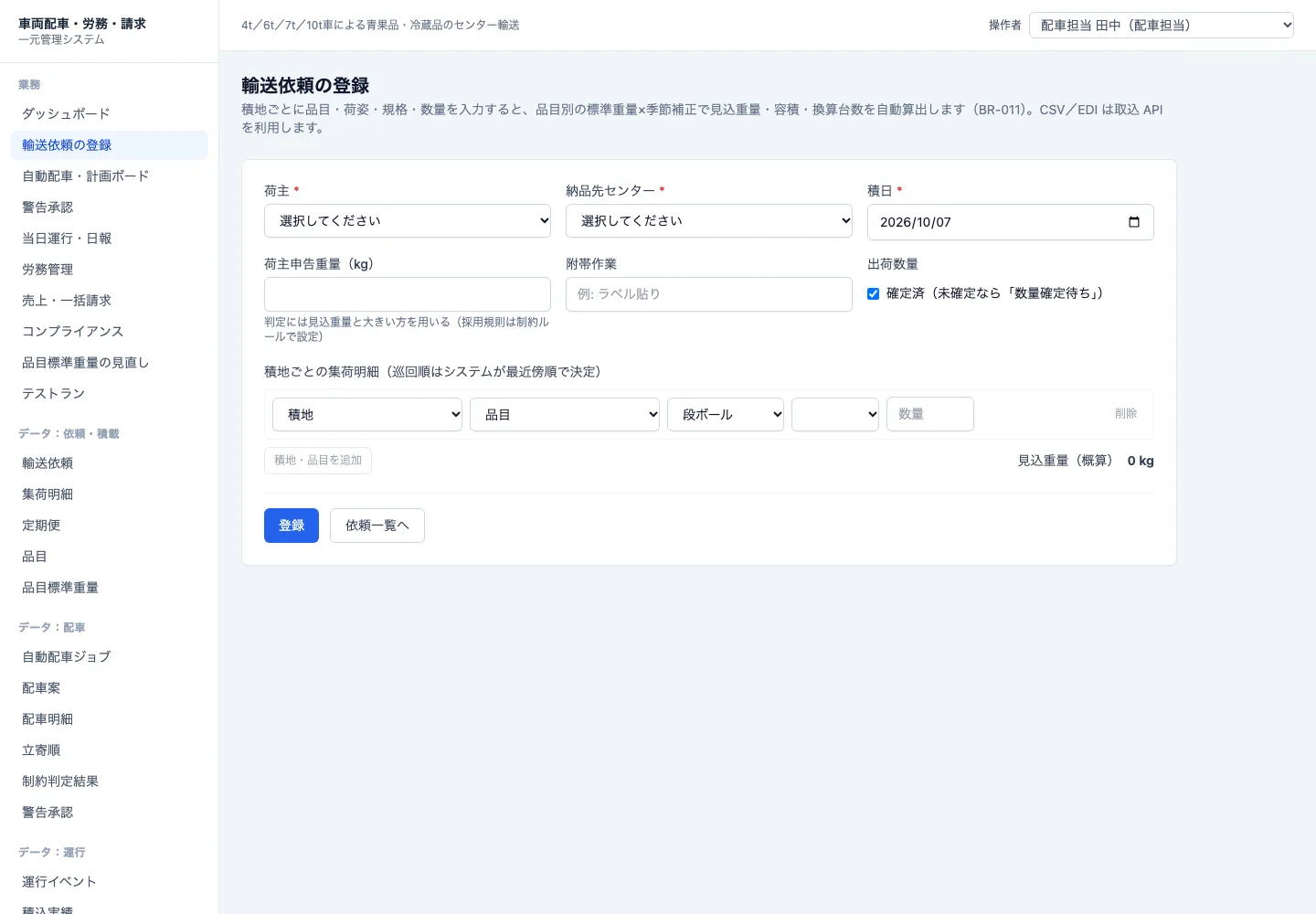The width and height of the screenshot is (1316, 914).
Task: Open 自動配車・計画ボード sidebar item
Action: (110, 176)
